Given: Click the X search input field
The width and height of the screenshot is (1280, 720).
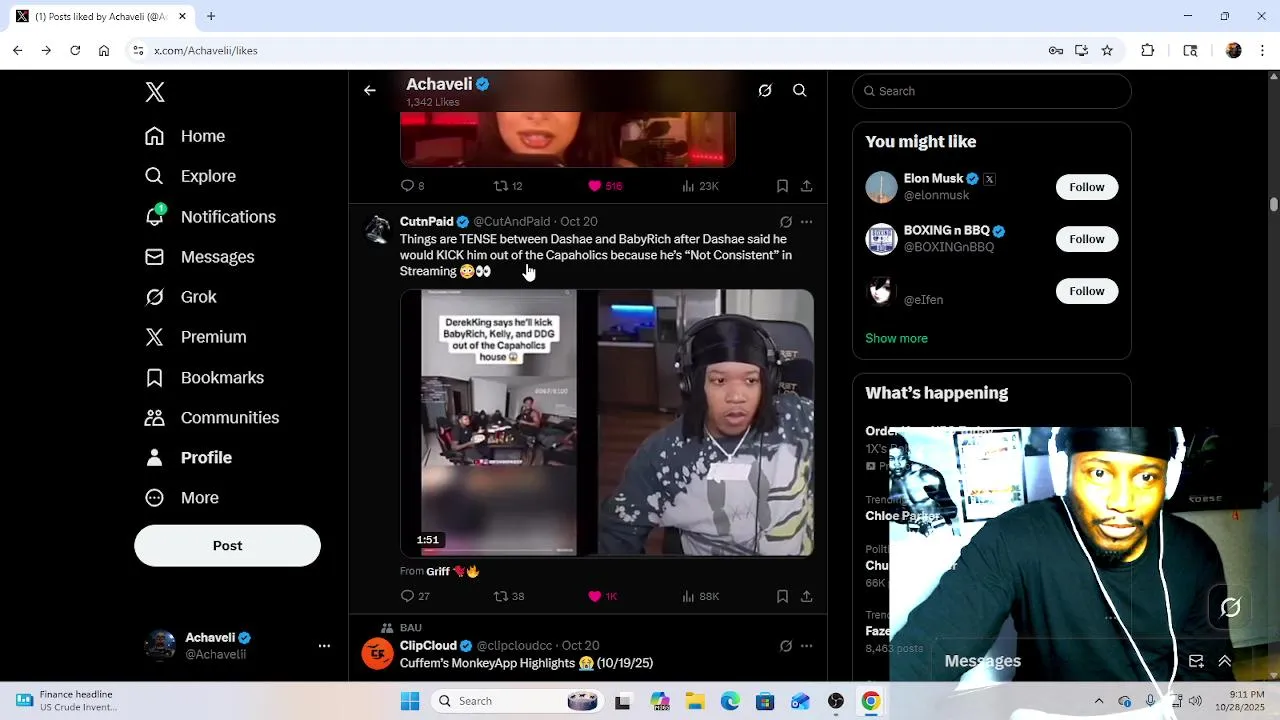Looking at the screenshot, I should tap(992, 91).
